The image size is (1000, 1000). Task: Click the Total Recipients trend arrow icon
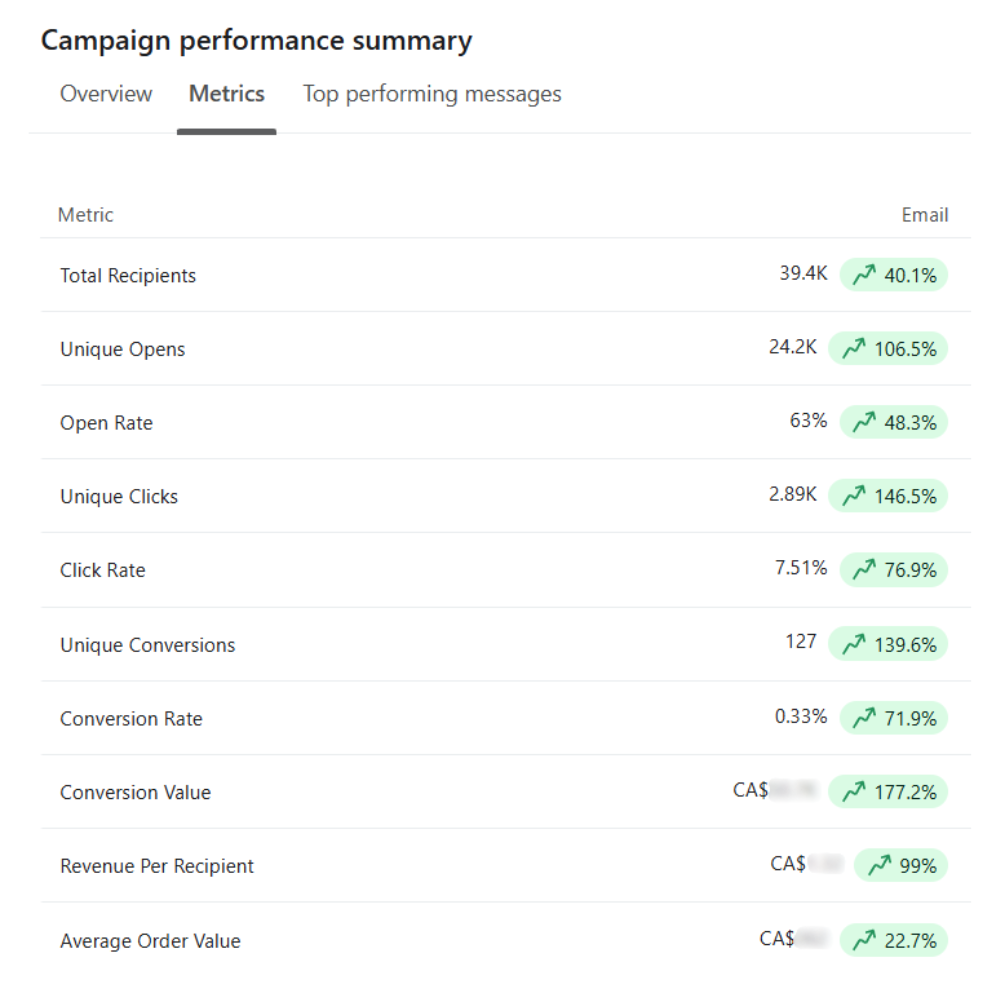click(864, 275)
